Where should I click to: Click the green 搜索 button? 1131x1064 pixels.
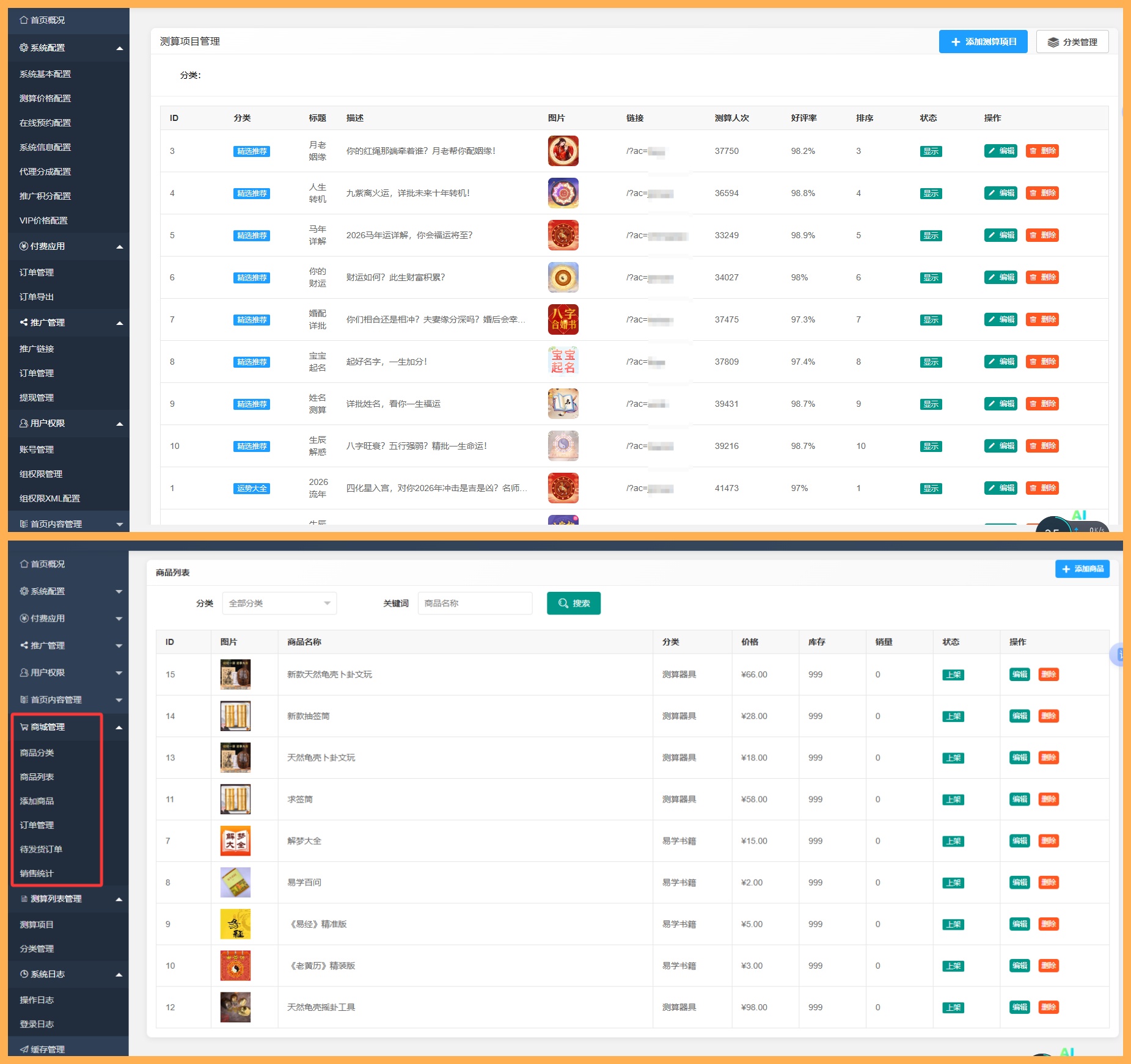[574, 603]
